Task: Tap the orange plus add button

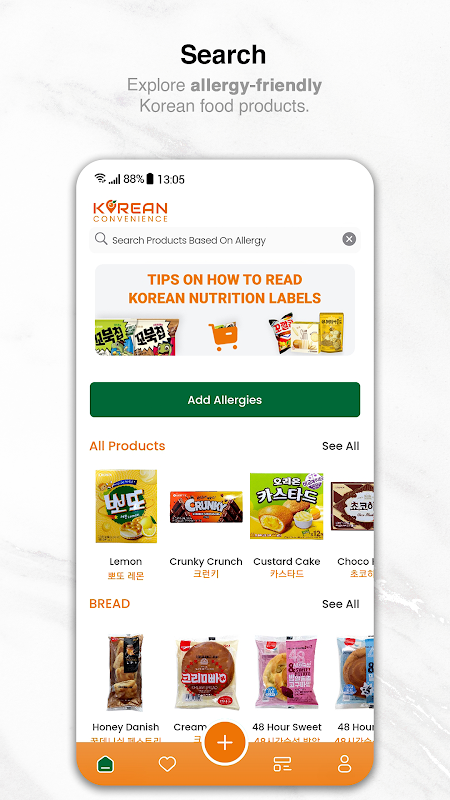Action: pyautogui.click(x=225, y=742)
